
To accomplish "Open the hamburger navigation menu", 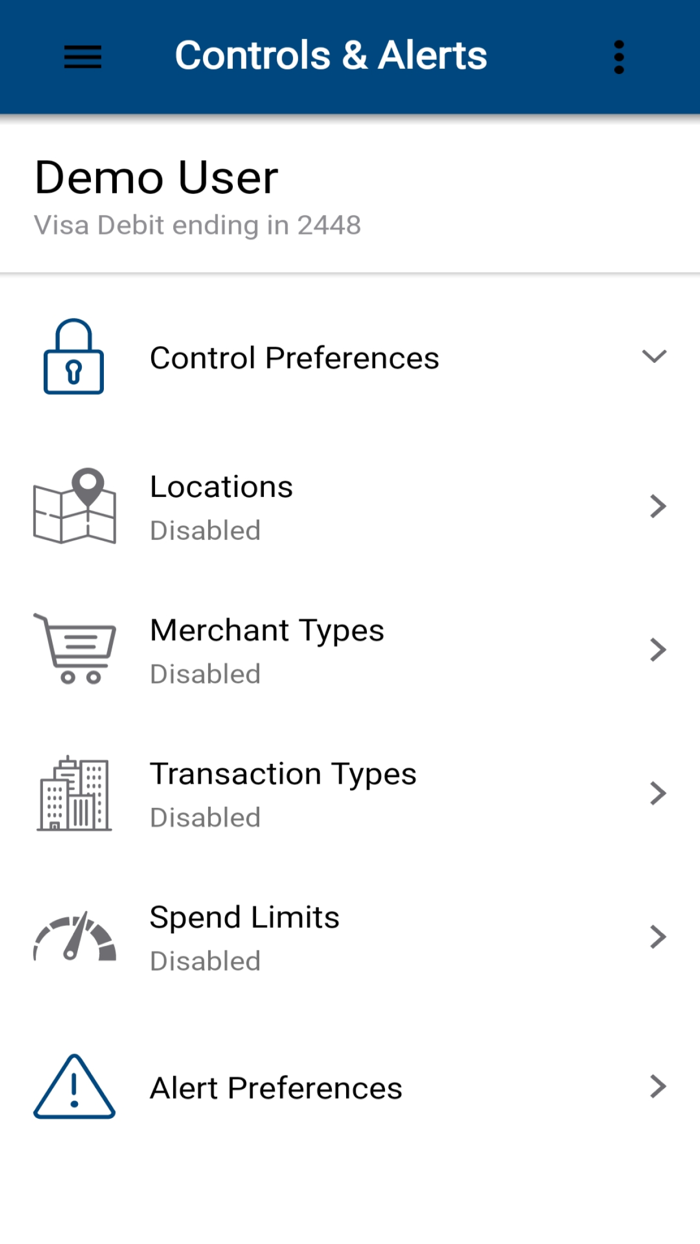I will click(x=82, y=56).
